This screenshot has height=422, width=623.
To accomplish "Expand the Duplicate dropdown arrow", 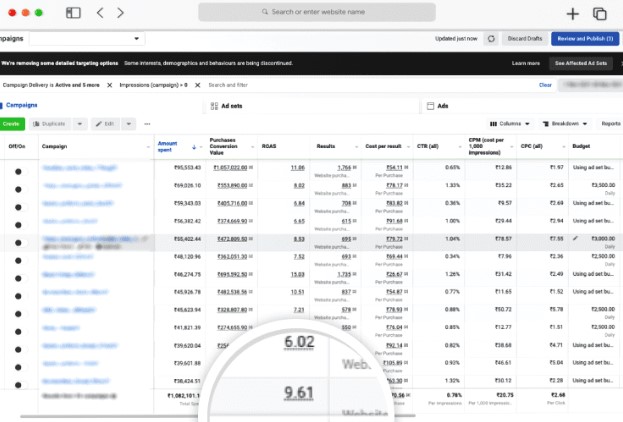I will point(79,123).
